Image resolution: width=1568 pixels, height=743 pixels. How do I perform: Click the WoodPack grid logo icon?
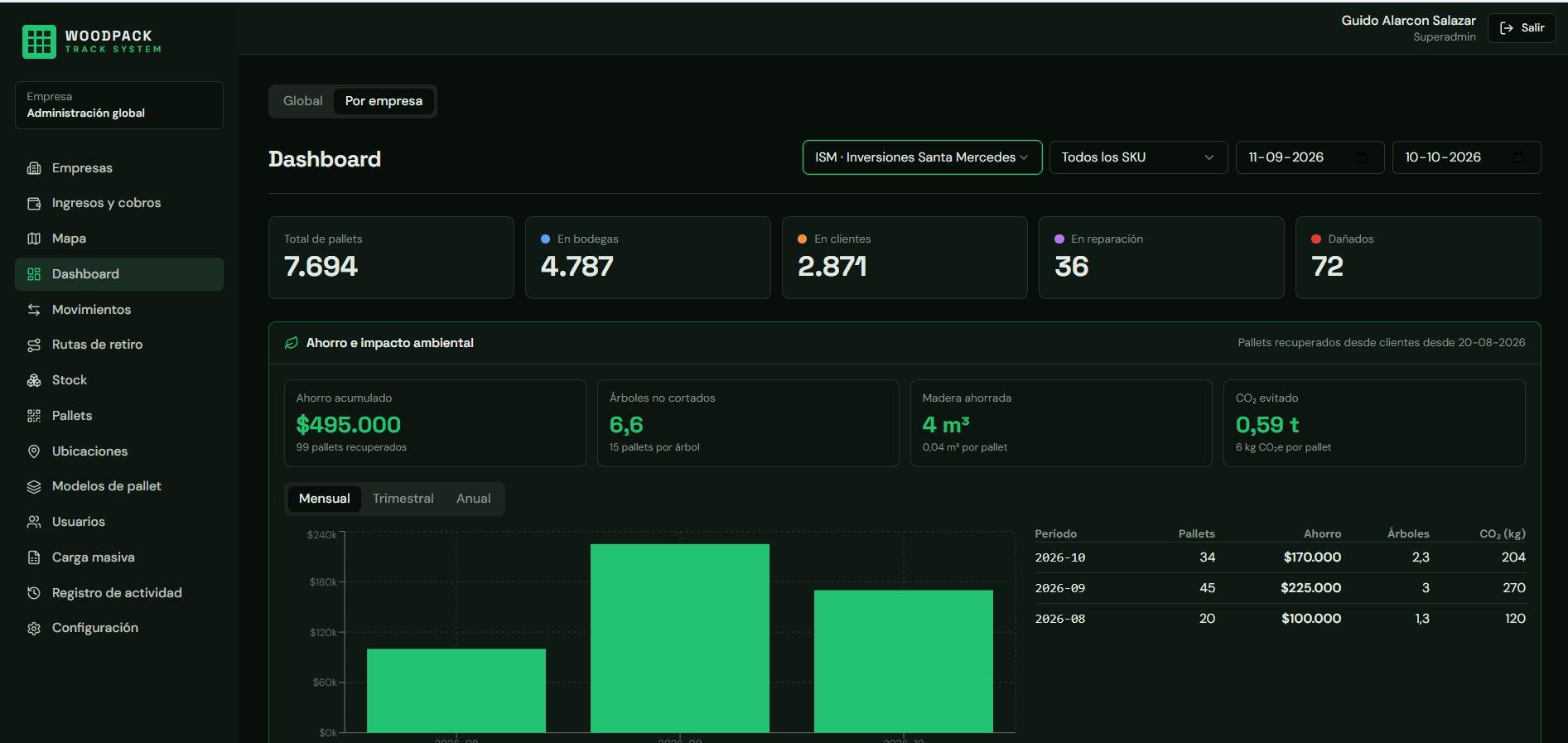[39, 41]
